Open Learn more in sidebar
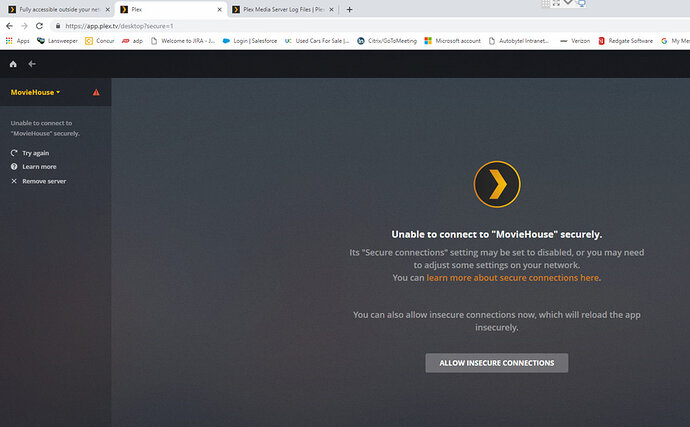 39,167
